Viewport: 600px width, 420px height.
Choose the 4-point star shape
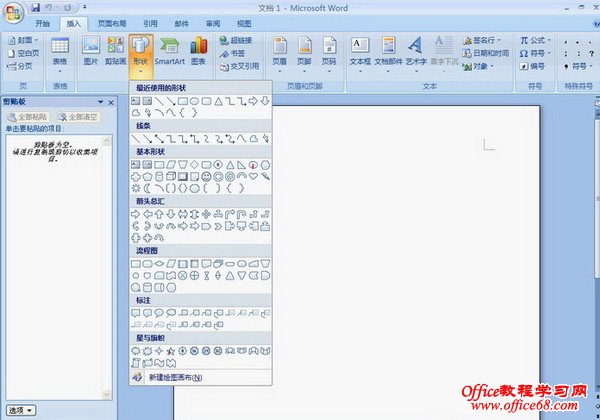tap(159, 351)
